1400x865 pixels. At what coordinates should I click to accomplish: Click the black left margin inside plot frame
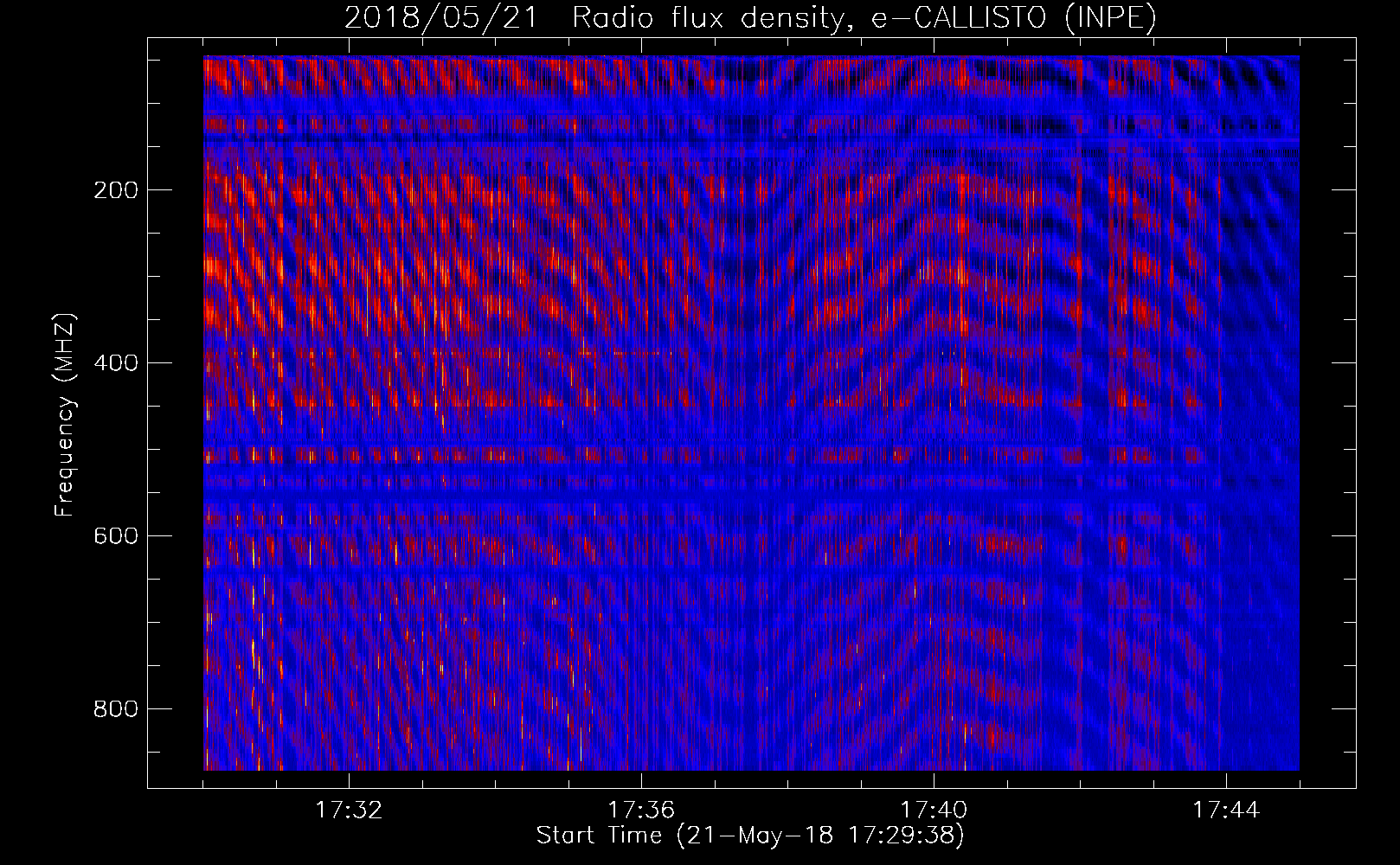[x=175, y=413]
